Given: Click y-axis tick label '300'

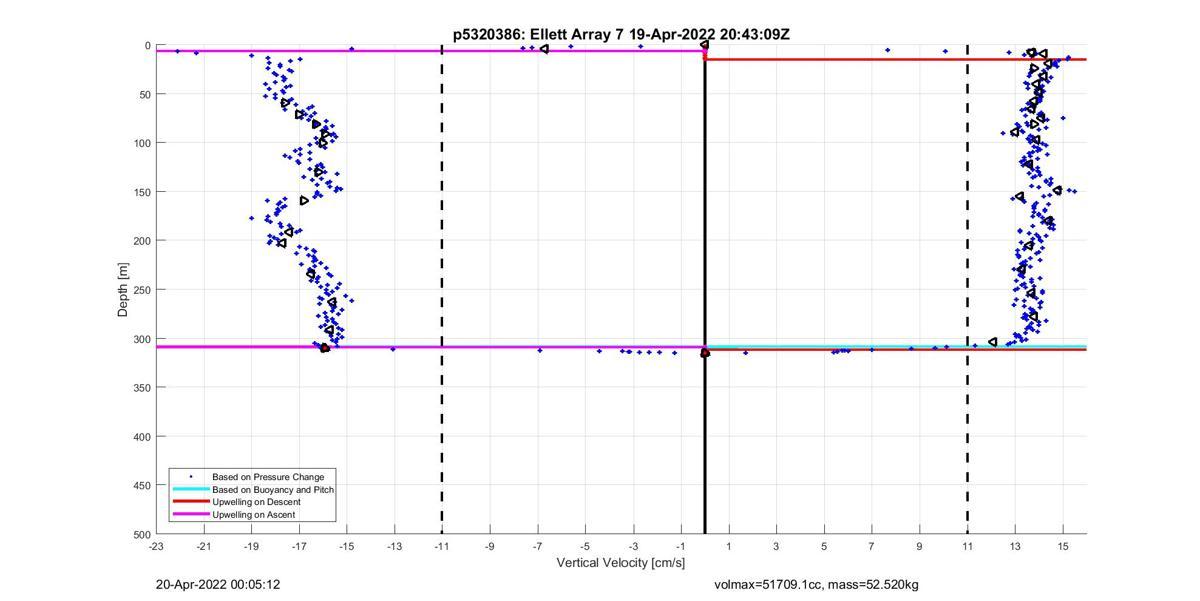Looking at the screenshot, I should point(141,339).
